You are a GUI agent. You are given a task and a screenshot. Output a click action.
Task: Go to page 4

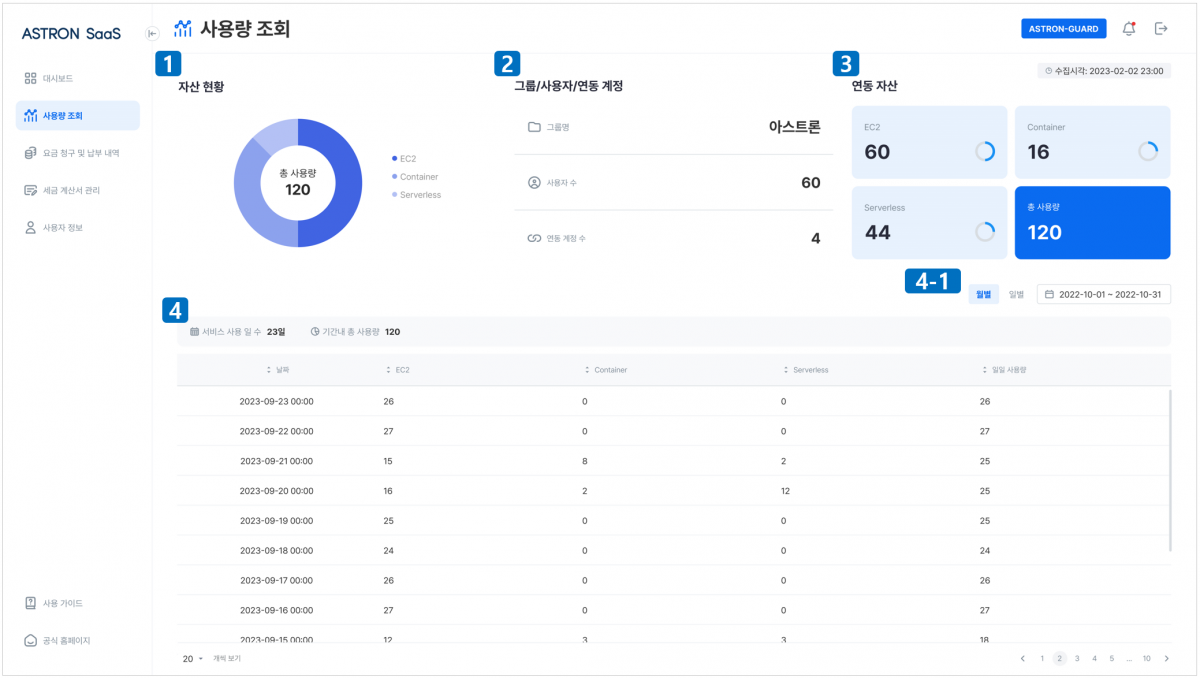point(1094,658)
